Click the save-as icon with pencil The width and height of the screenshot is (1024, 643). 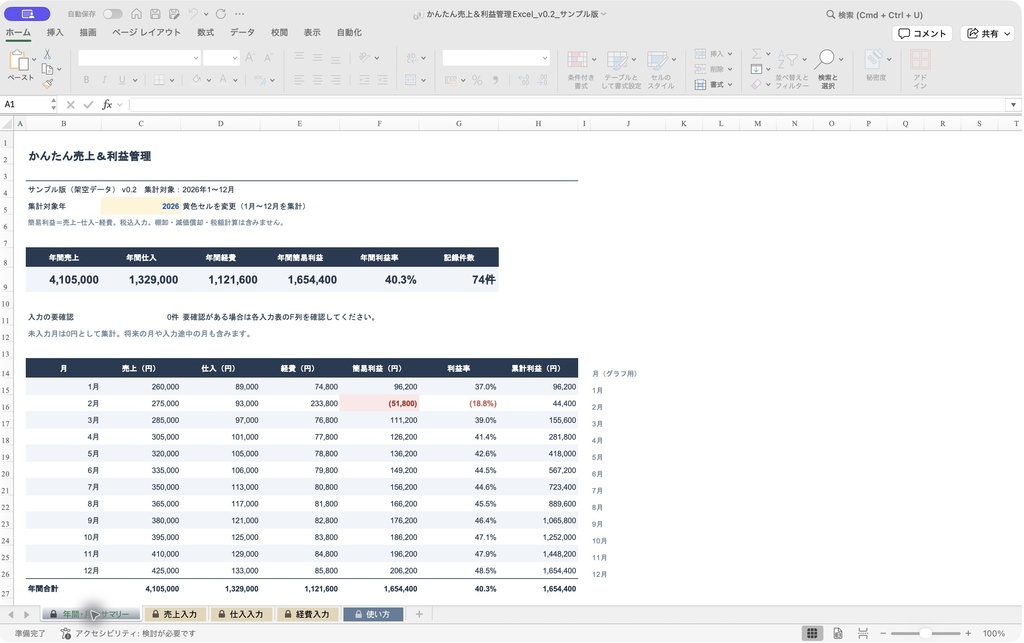pos(174,14)
